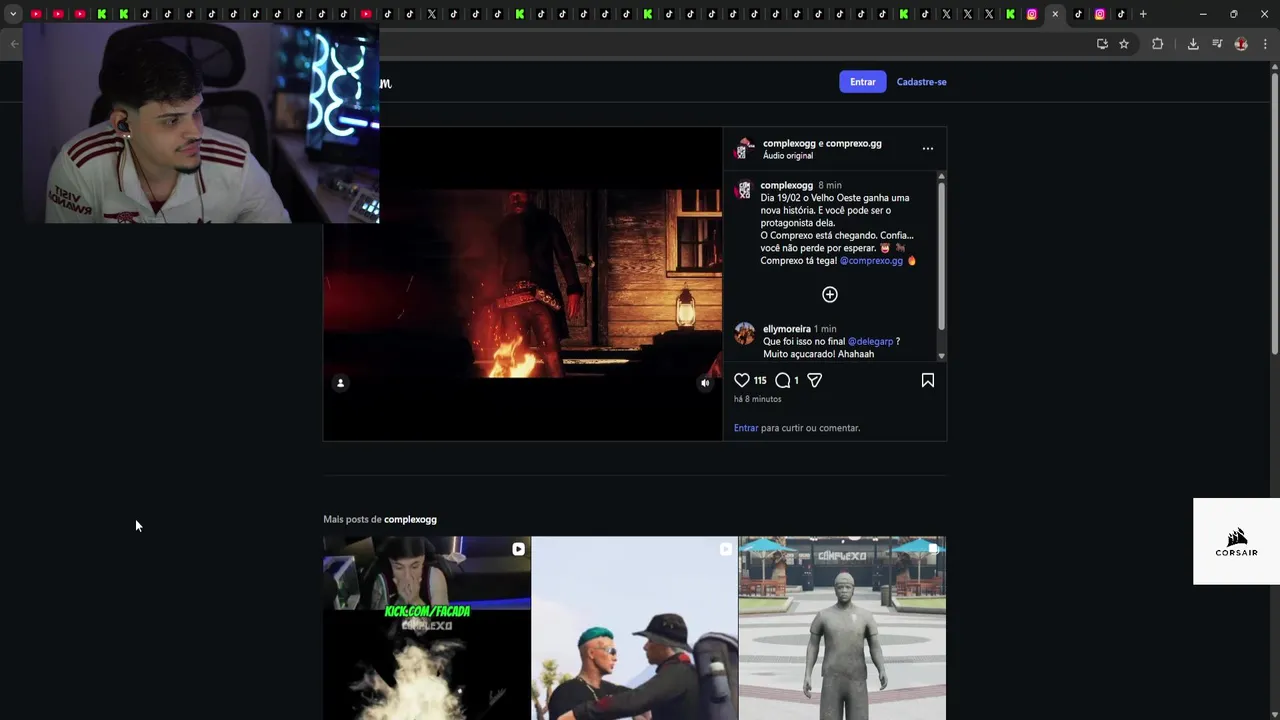Open the post's three-dot options menu
Image resolution: width=1280 pixels, height=720 pixels.
tap(927, 149)
